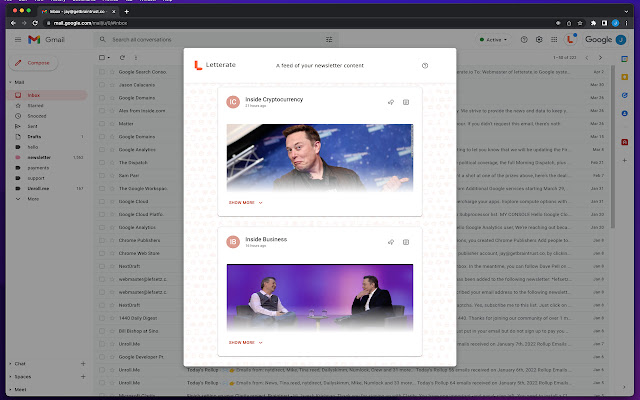The height and width of the screenshot is (400, 640).
Task: Go to newer messages page arrow
Action: tap(587, 58)
